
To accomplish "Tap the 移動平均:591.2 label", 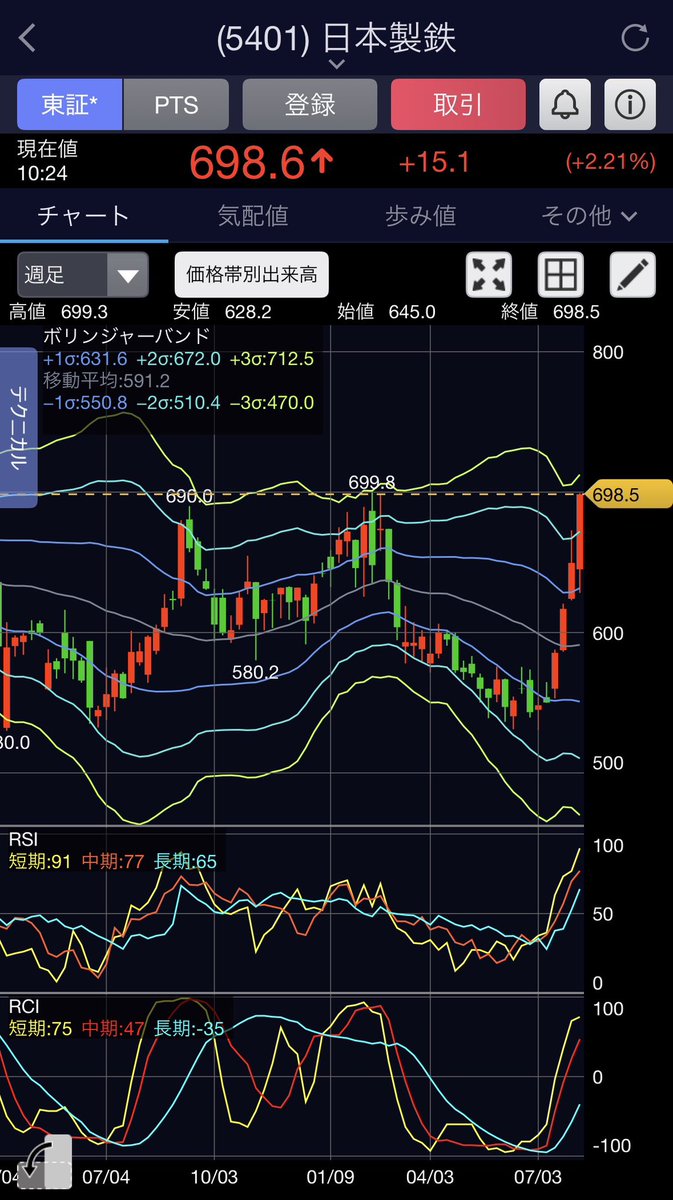I will coord(106,381).
